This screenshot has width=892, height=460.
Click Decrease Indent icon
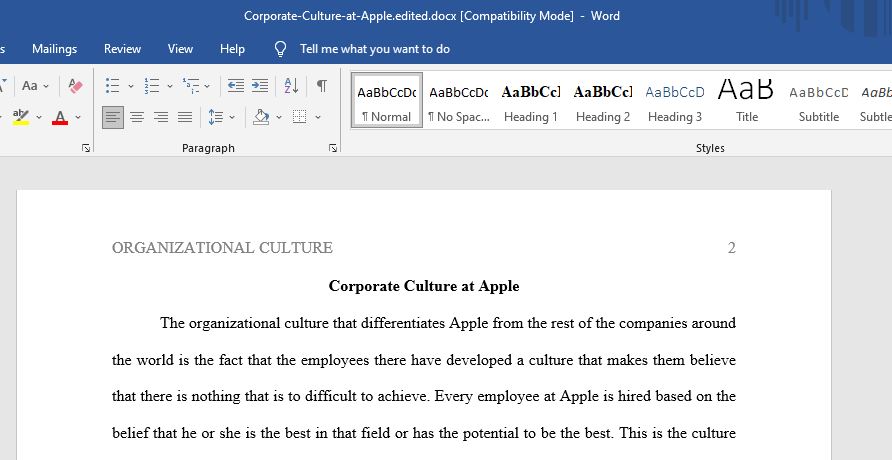pos(236,86)
